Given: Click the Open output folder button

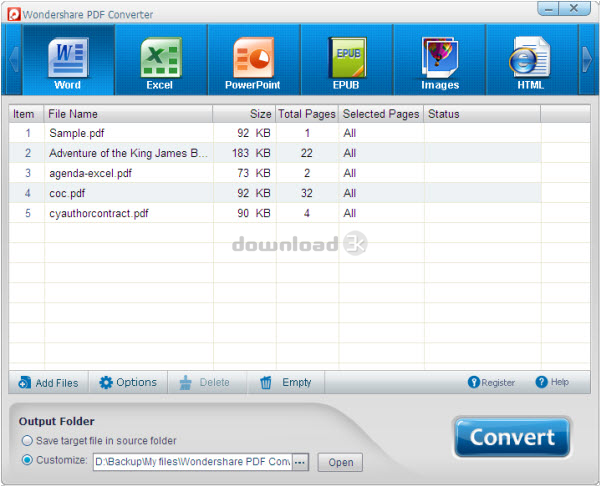Looking at the screenshot, I should pyautogui.click(x=340, y=462).
